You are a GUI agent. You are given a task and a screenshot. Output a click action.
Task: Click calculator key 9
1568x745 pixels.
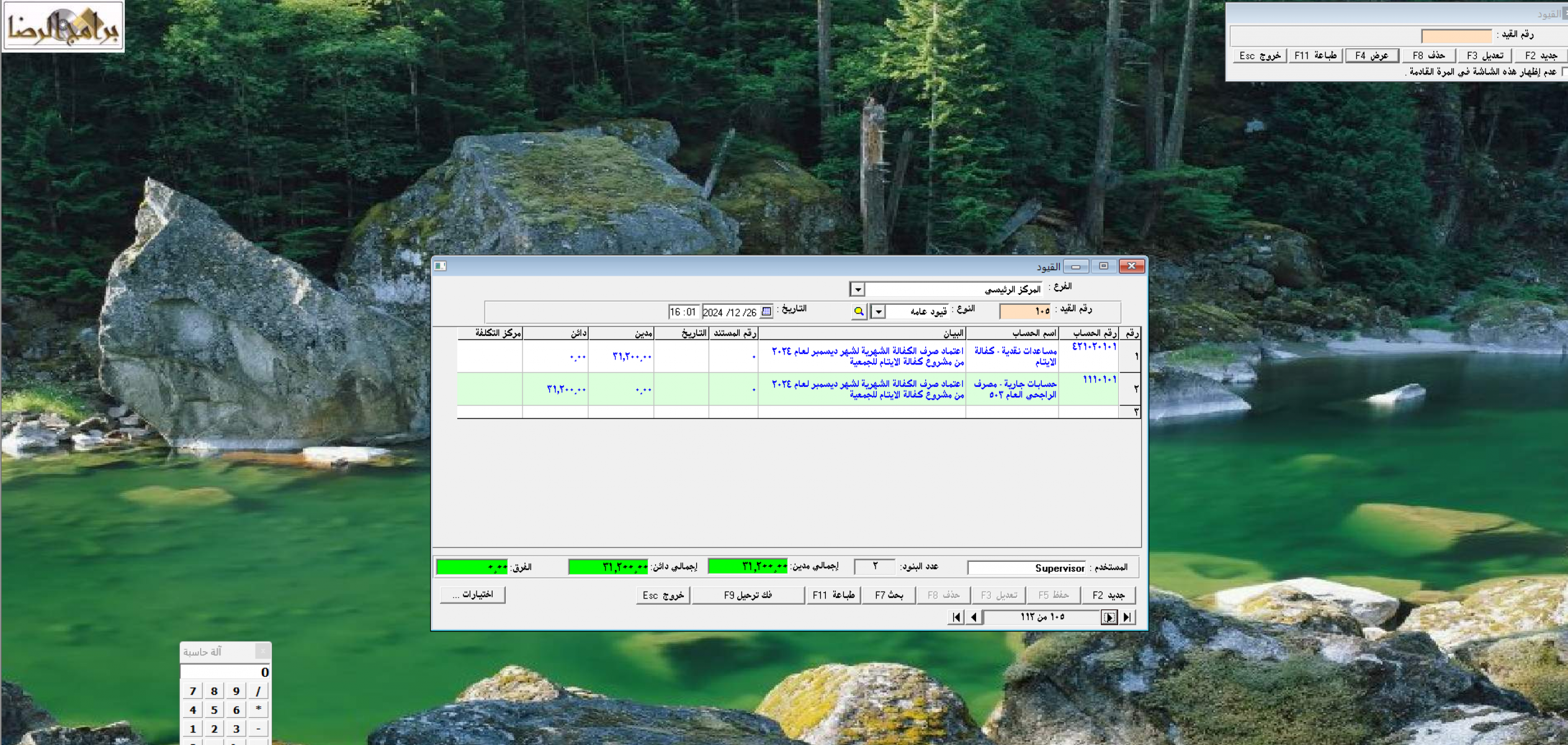(236, 691)
